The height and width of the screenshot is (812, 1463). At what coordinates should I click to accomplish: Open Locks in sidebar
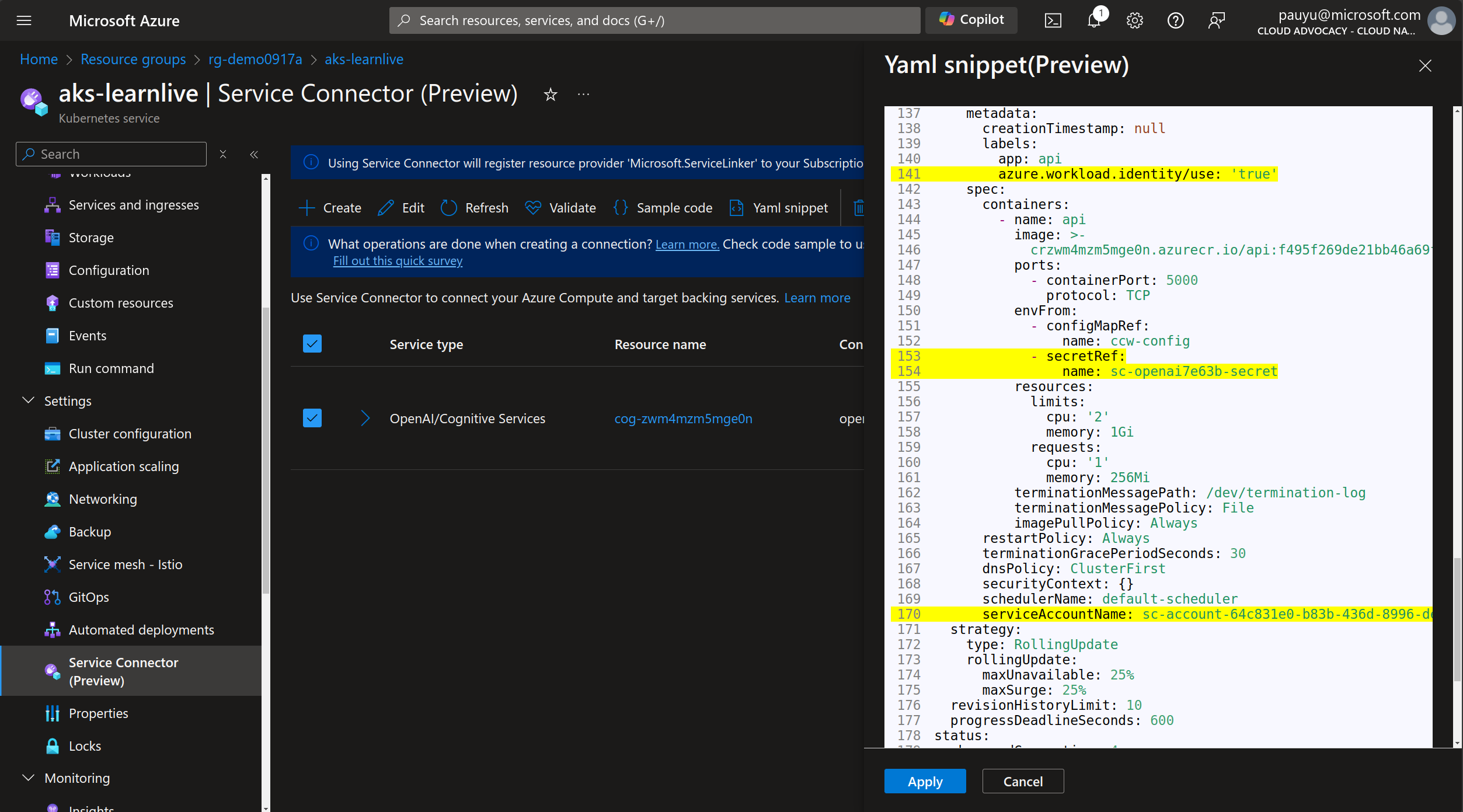tap(85, 746)
